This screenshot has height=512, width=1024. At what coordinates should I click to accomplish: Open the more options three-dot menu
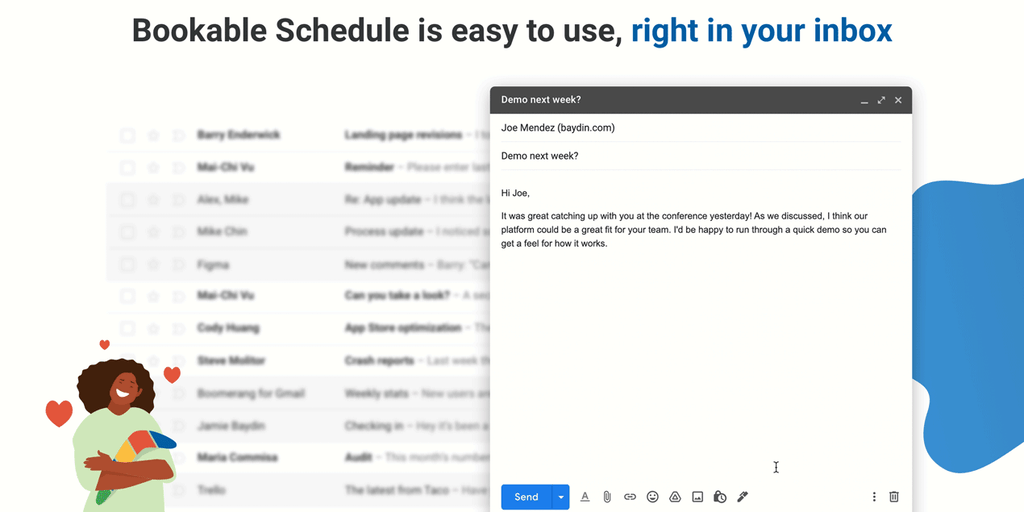(x=874, y=497)
